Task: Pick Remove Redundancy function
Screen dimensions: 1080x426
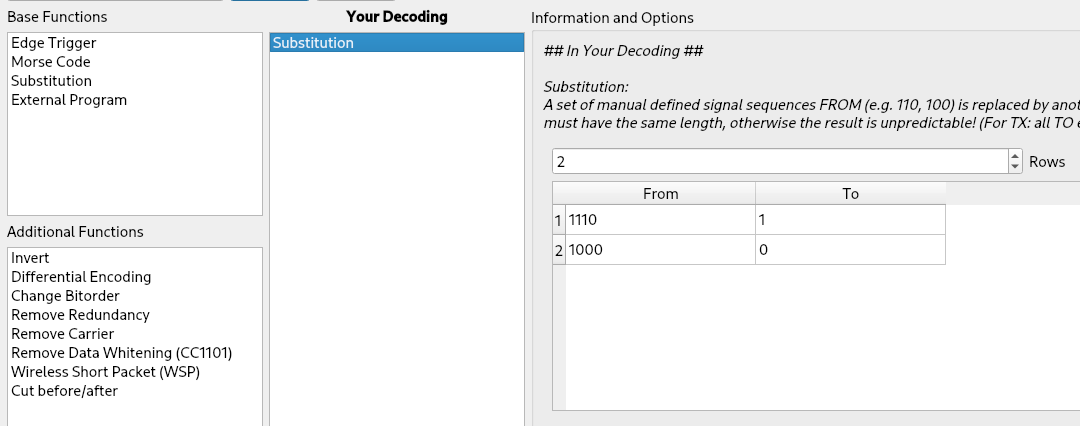Action: 80,315
